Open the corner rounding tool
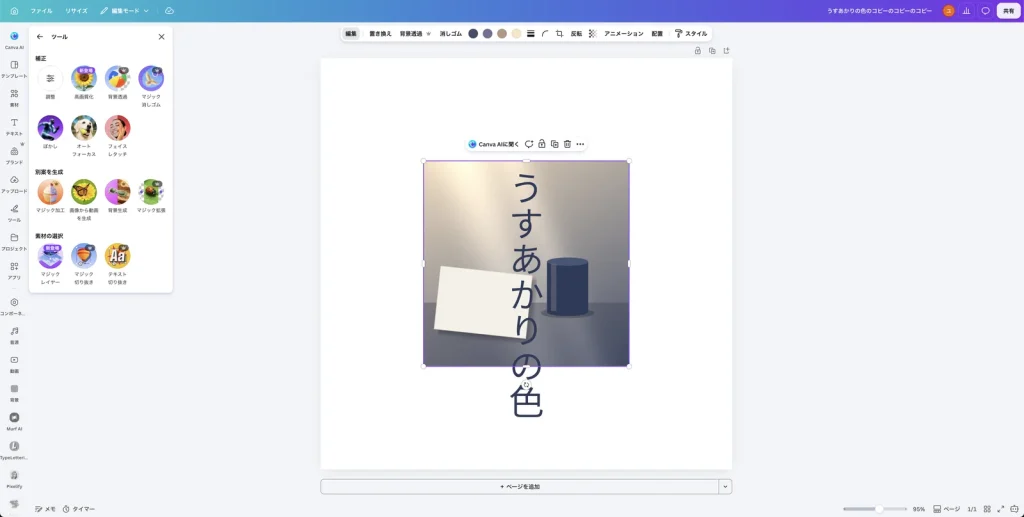1024x517 pixels. click(545, 33)
